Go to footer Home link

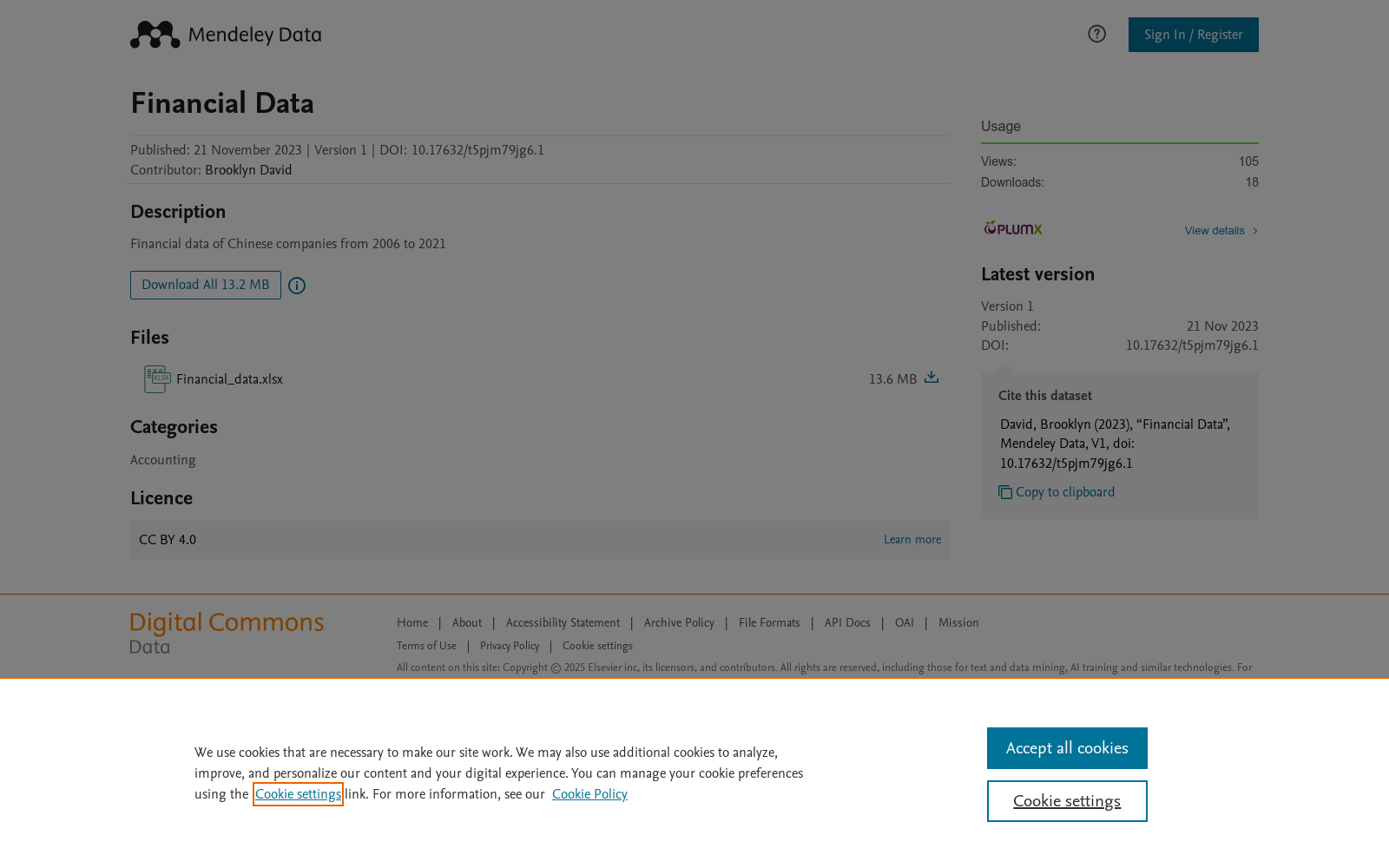tap(412, 623)
